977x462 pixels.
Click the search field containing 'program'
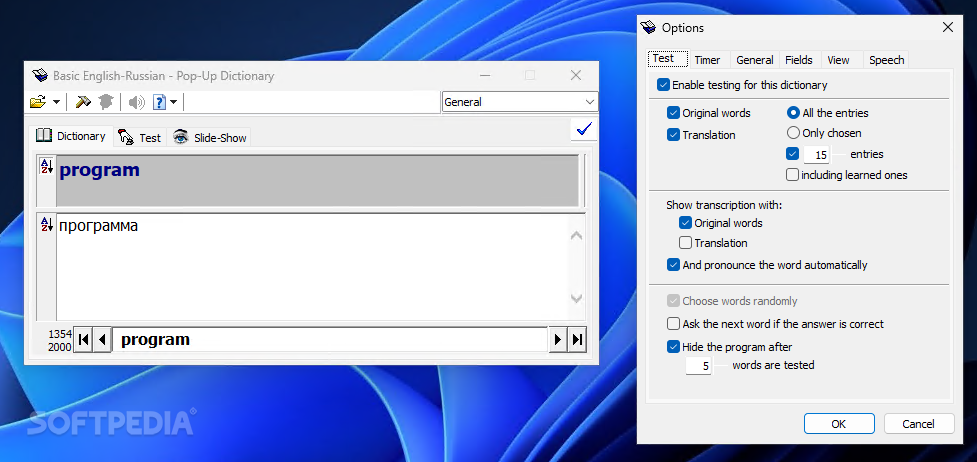pyautogui.click(x=330, y=340)
